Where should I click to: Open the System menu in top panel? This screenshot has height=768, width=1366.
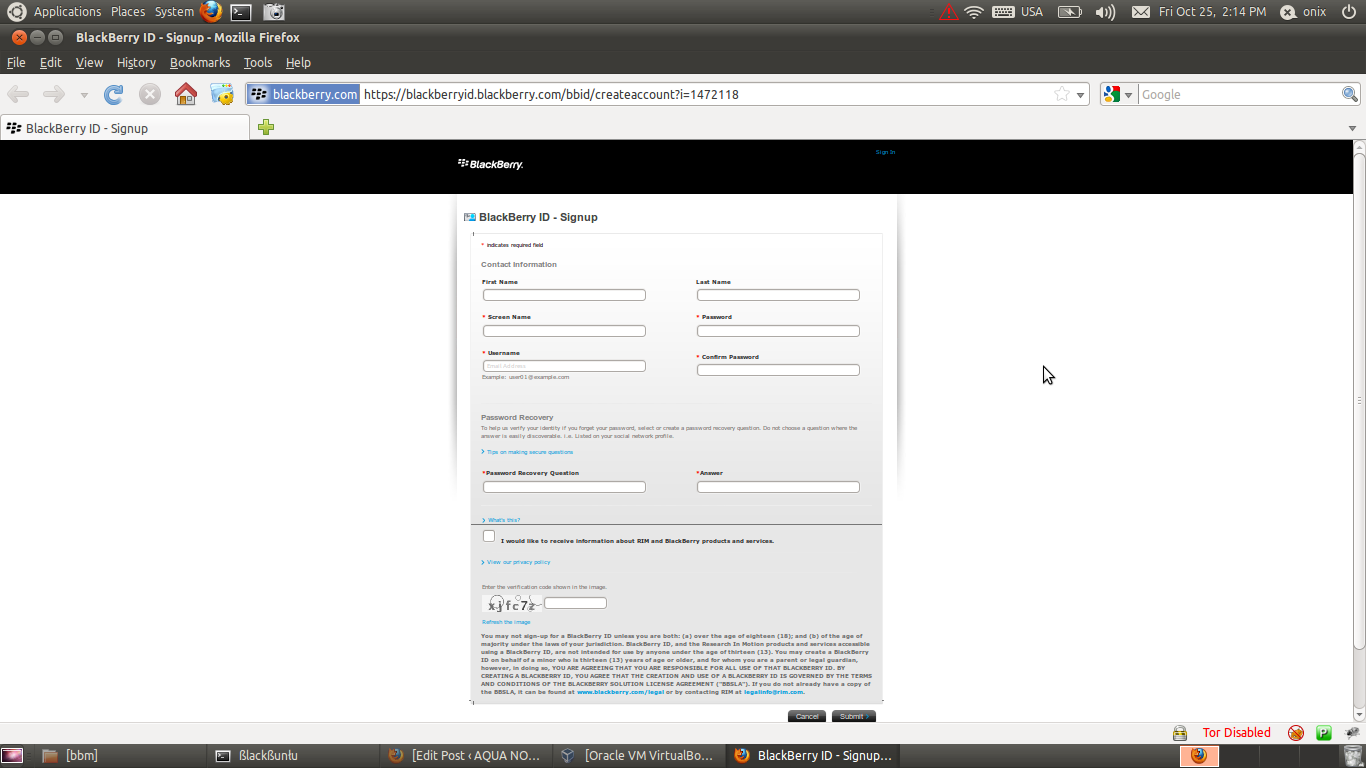click(x=174, y=12)
